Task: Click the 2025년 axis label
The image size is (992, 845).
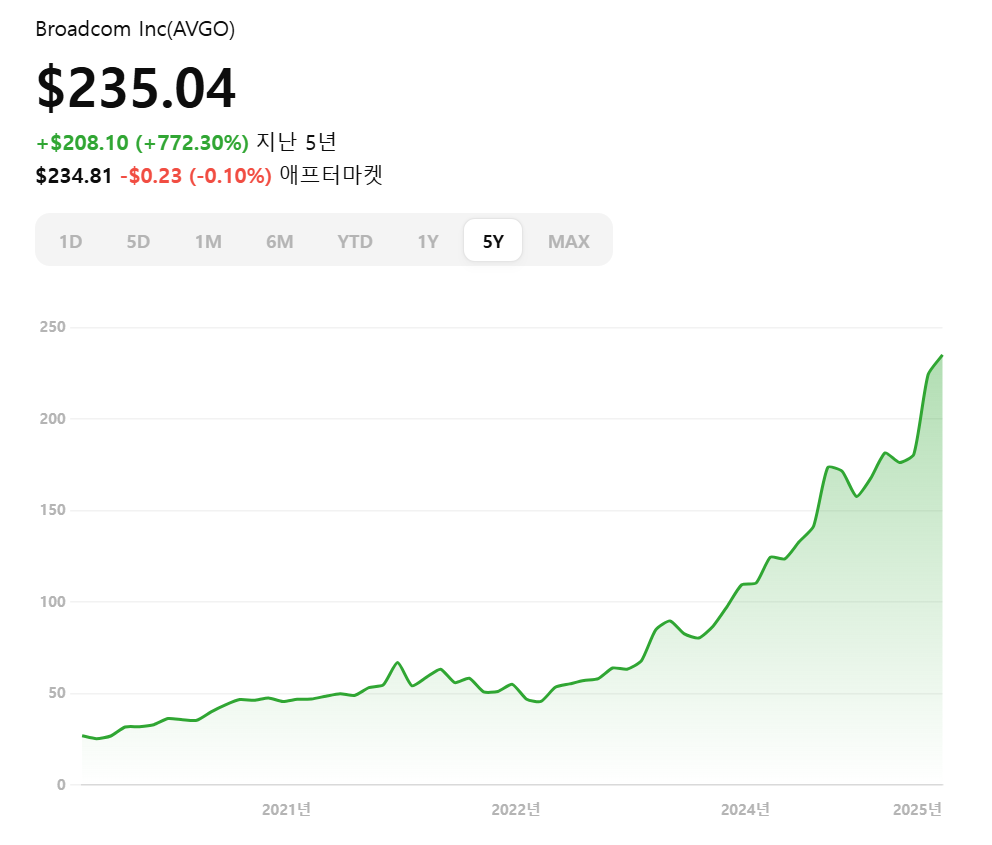Action: 918,810
